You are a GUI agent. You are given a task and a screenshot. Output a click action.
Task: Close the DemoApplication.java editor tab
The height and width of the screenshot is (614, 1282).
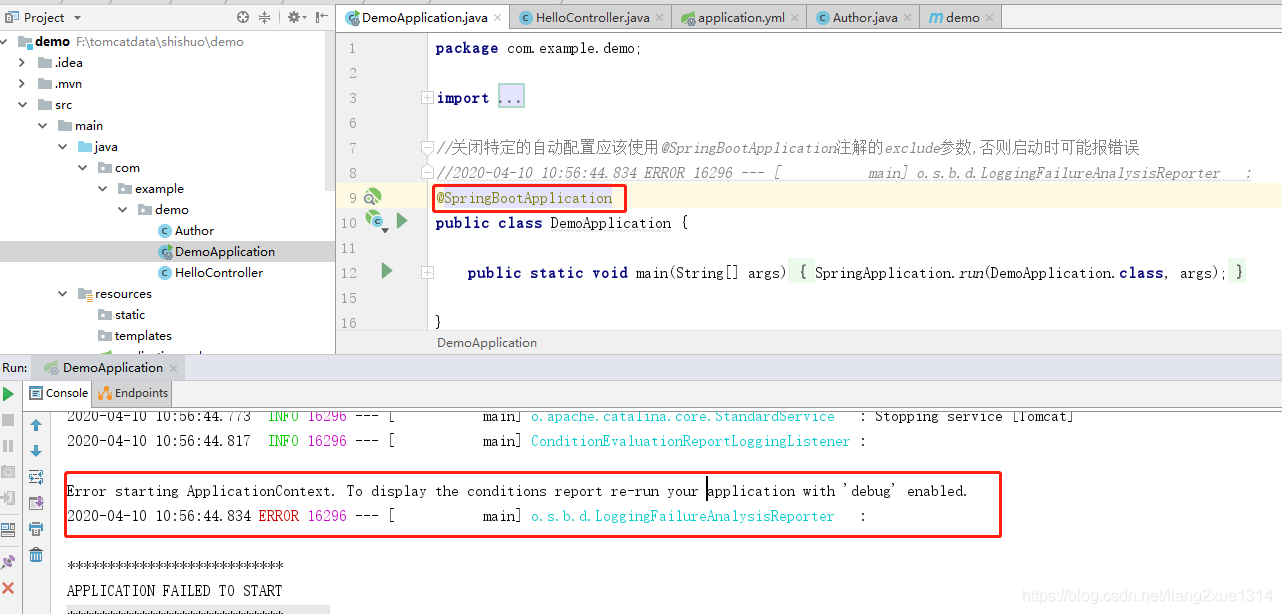pos(498,18)
